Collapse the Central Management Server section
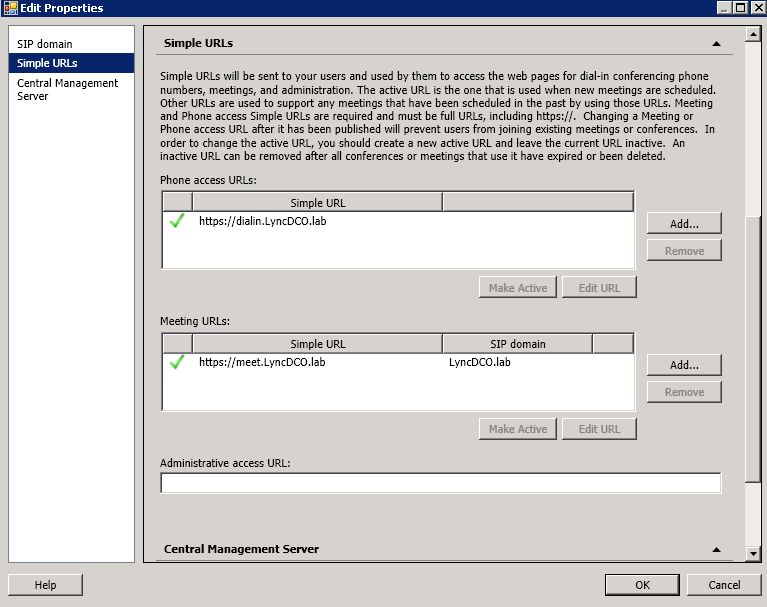This screenshot has width=767, height=607. [716, 549]
